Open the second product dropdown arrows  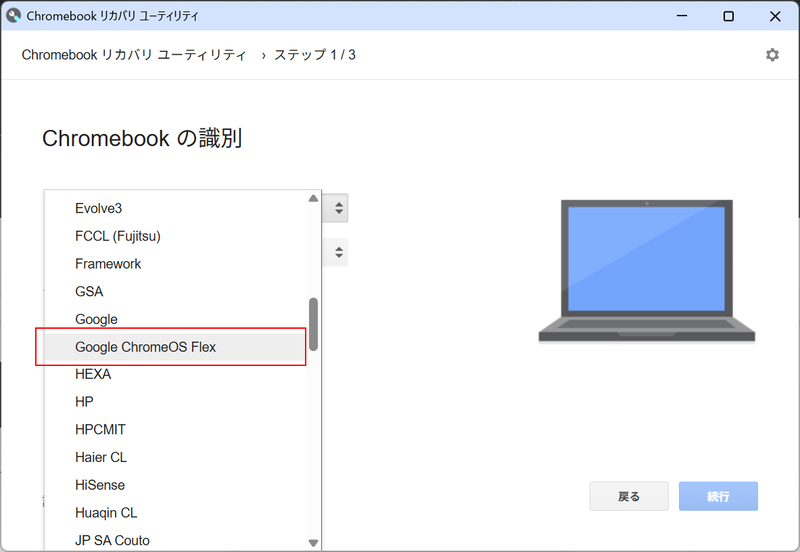338,252
